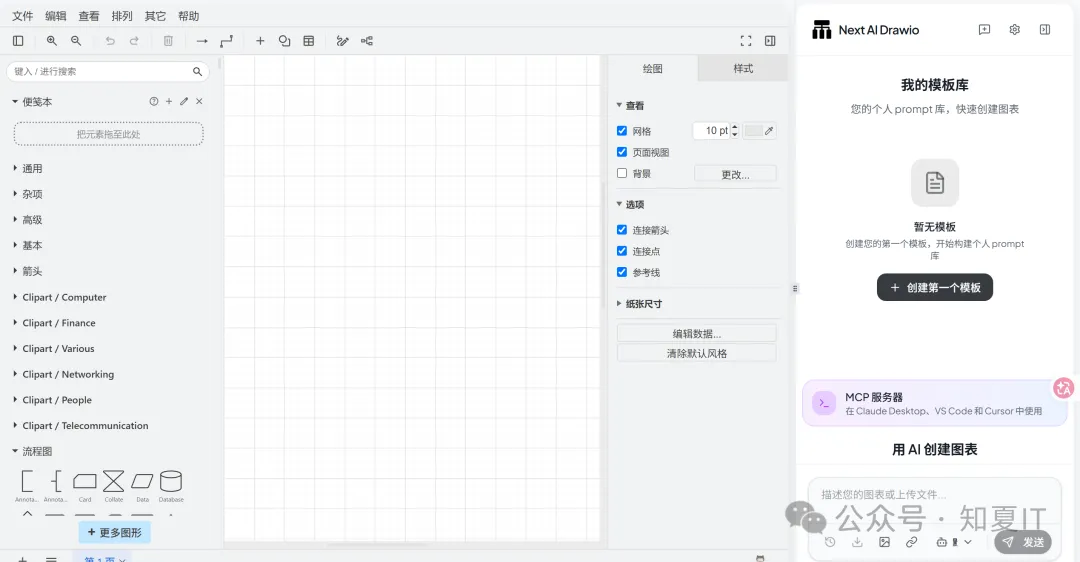Click the translate badge beside MCP card
Screen dimensions: 1080x562
[1063, 388]
